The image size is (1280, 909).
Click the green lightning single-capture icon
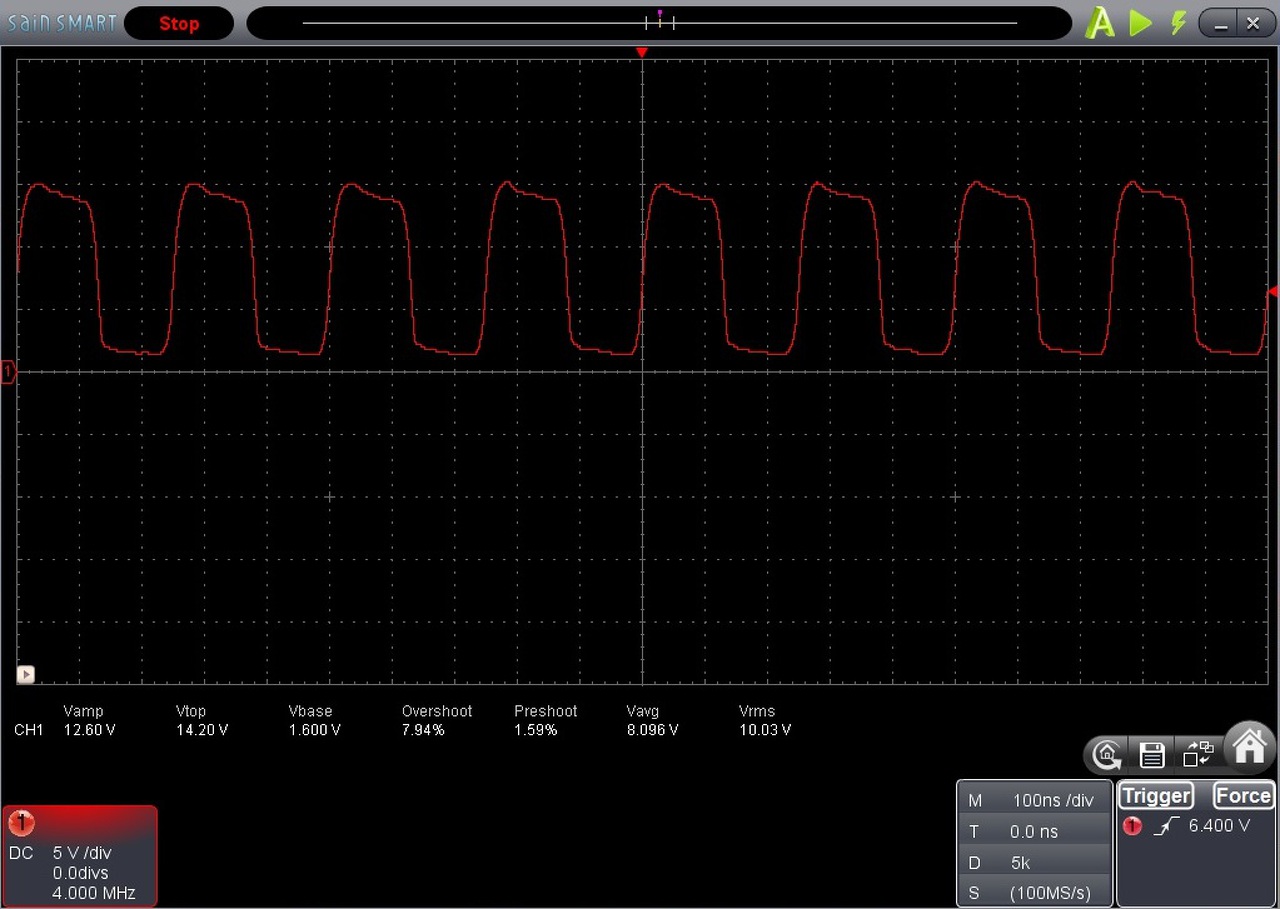tap(1179, 22)
